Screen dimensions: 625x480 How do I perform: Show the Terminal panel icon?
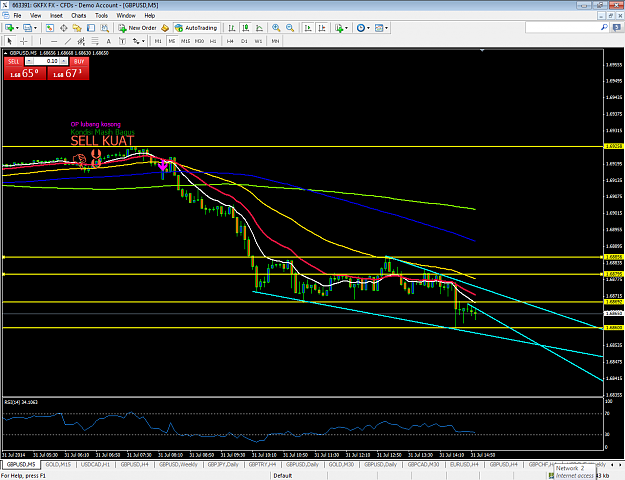click(91, 28)
